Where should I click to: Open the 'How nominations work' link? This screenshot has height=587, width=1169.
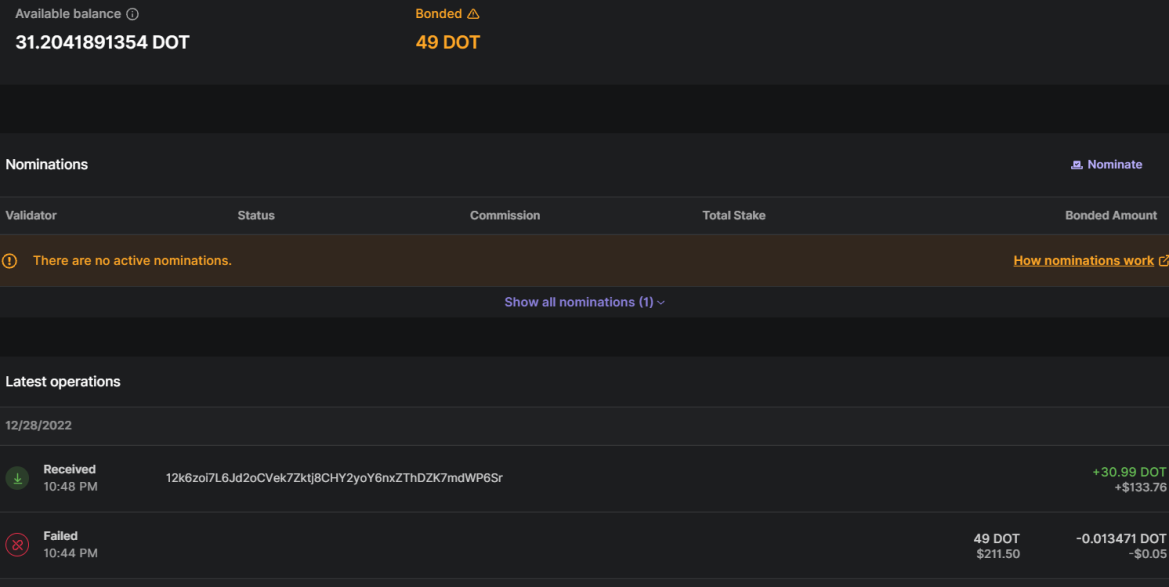1083,261
